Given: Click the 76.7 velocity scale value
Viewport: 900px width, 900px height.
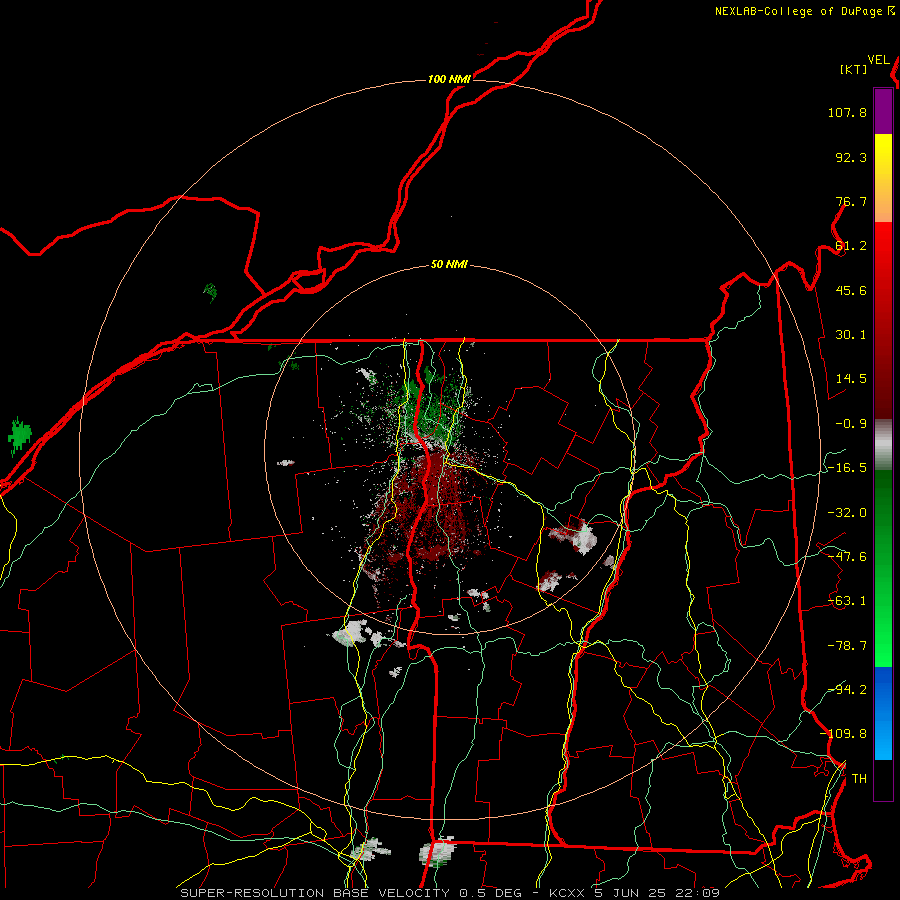Looking at the screenshot, I should 851,201.
